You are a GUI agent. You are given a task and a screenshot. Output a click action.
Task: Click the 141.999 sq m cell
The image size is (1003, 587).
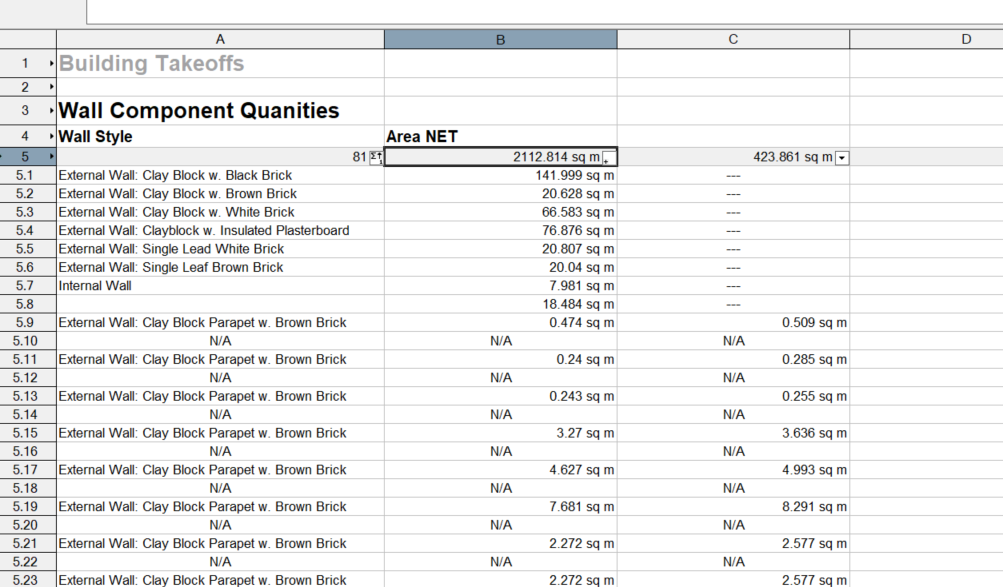[500, 176]
